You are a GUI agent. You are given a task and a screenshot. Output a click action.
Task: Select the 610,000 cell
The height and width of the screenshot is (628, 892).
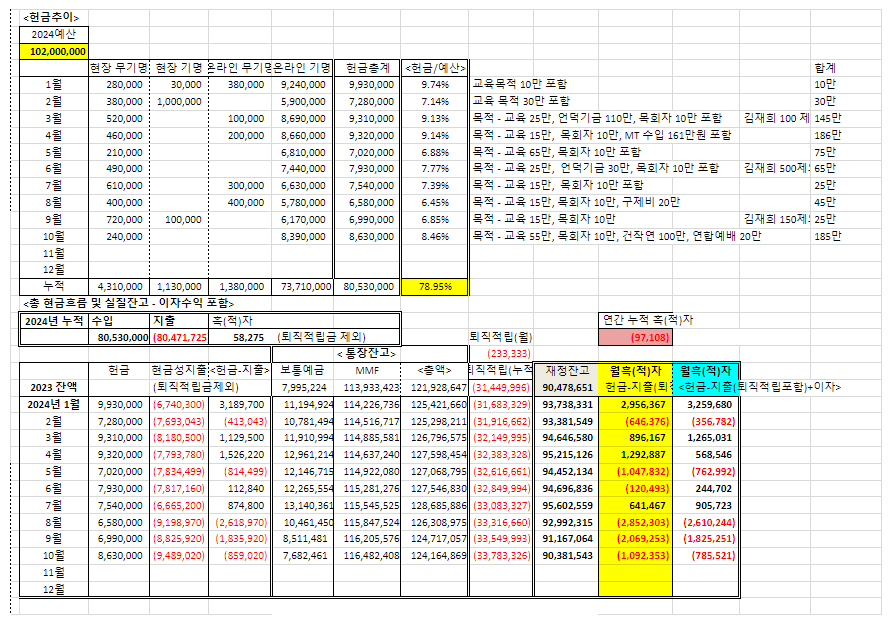119,186
